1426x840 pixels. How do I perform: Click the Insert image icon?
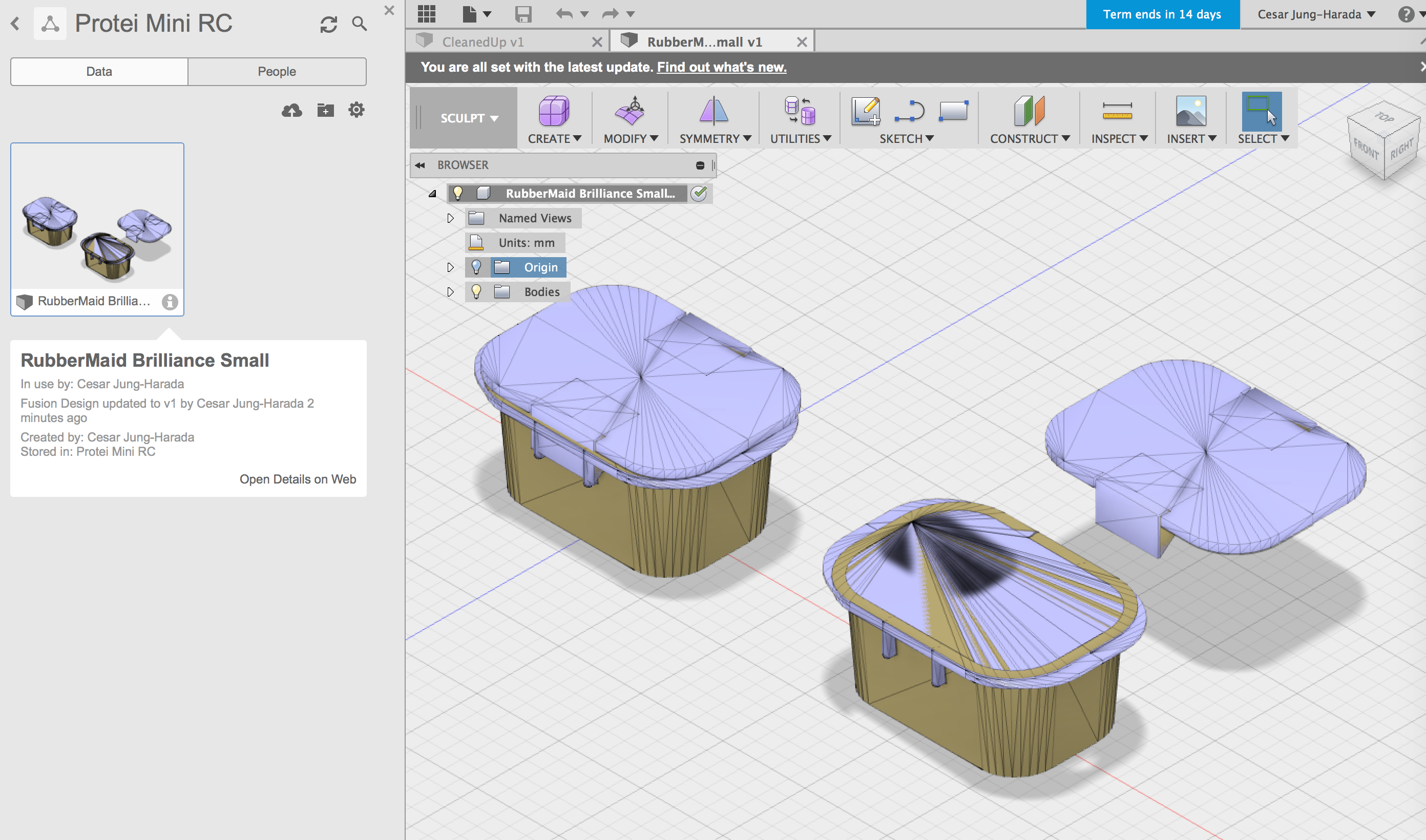click(x=1190, y=111)
